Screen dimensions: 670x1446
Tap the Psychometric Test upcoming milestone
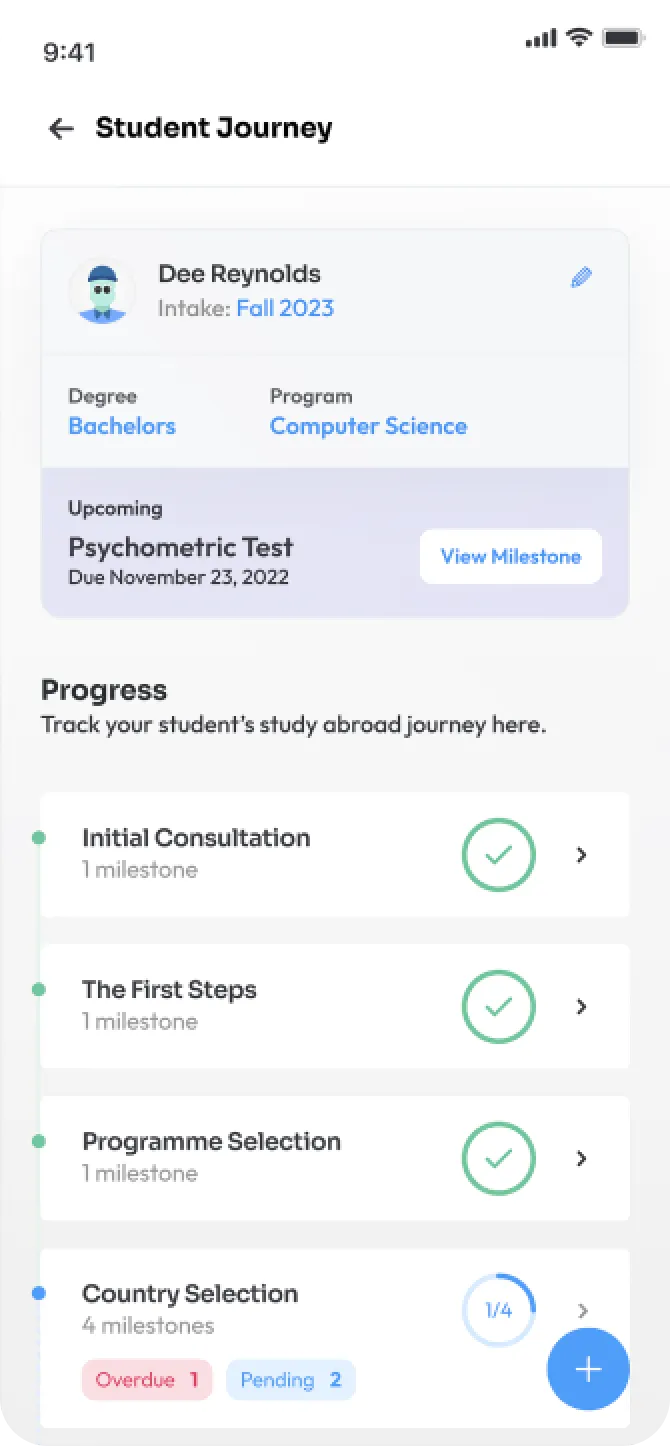point(180,547)
